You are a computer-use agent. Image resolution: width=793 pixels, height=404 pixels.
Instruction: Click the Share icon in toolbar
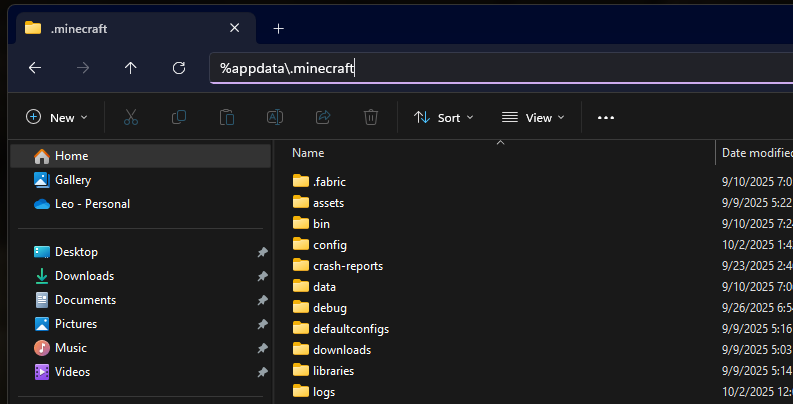point(323,117)
